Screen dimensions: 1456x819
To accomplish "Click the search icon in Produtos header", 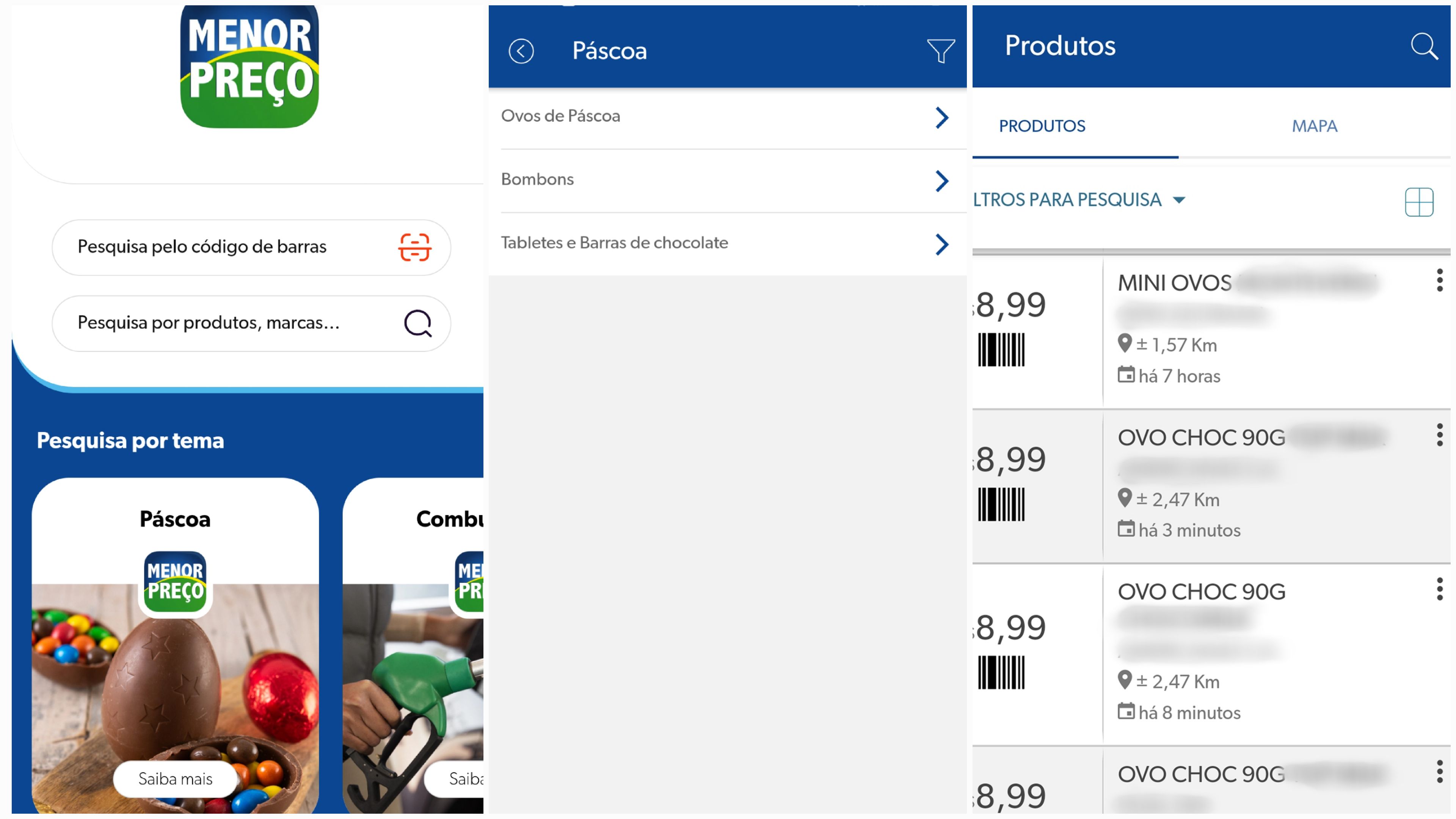I will [1424, 46].
